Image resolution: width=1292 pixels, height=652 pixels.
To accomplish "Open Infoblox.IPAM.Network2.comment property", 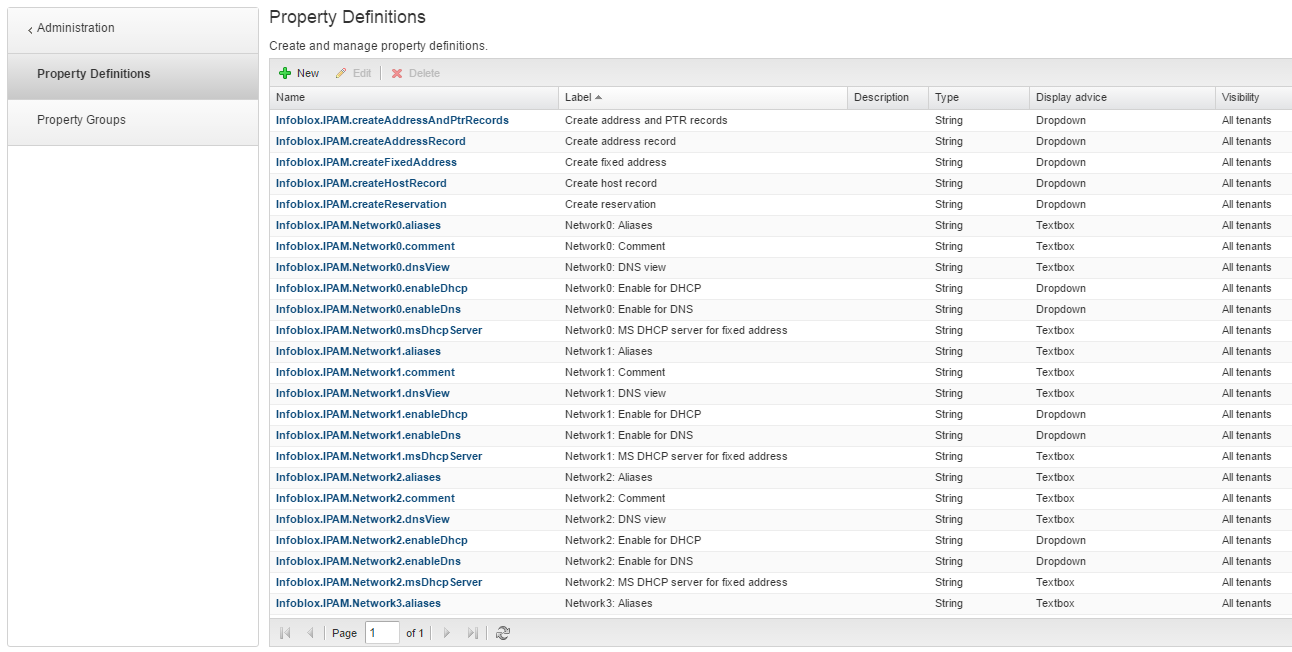I will 365,498.
